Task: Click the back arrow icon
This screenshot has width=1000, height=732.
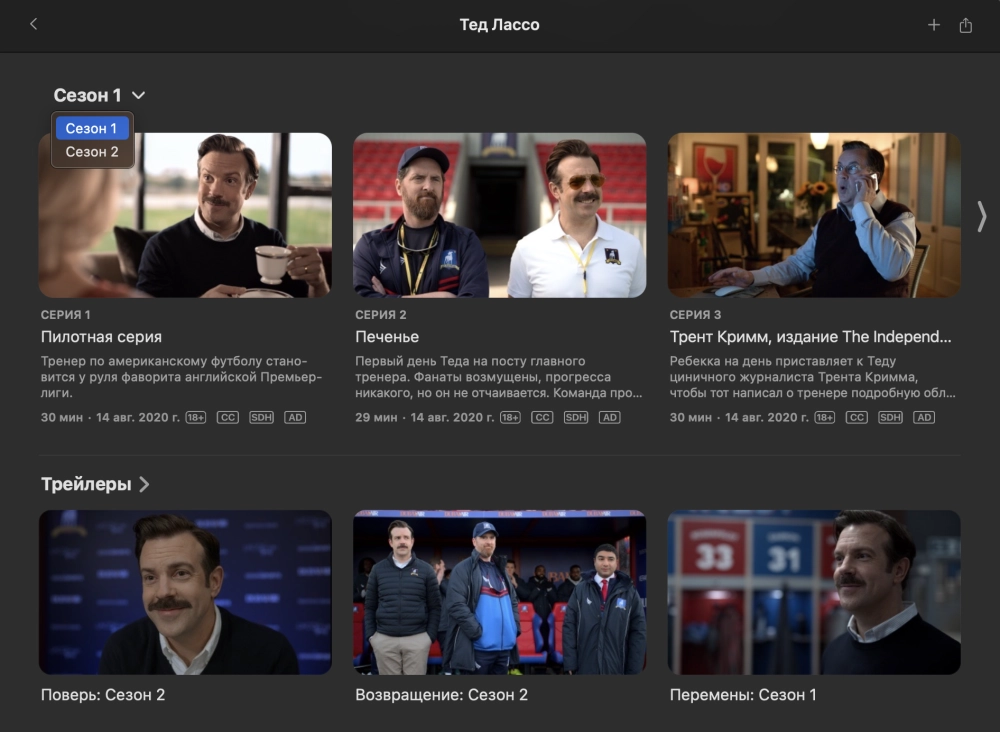Action: 33,25
